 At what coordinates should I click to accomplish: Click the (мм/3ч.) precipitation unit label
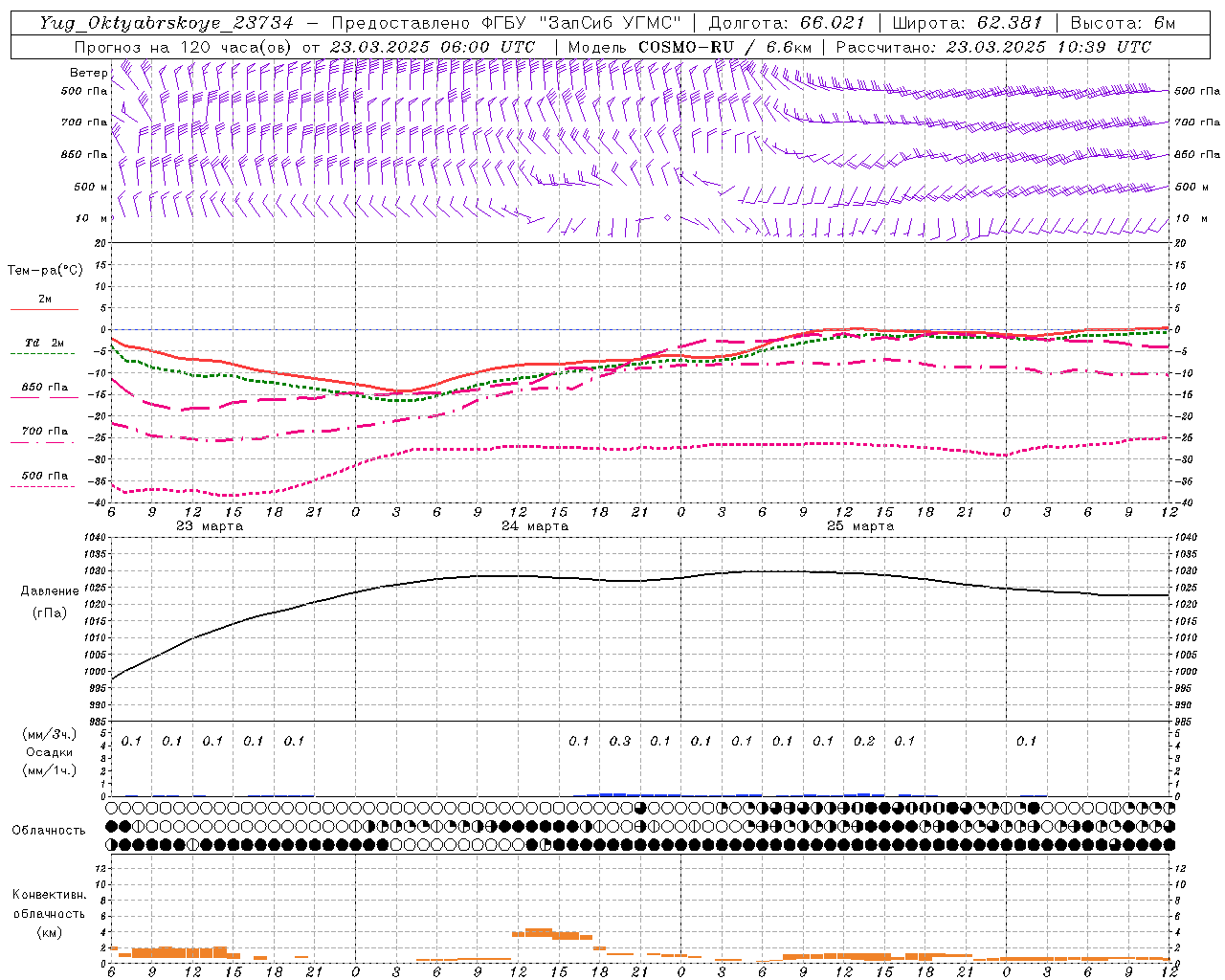(50, 734)
